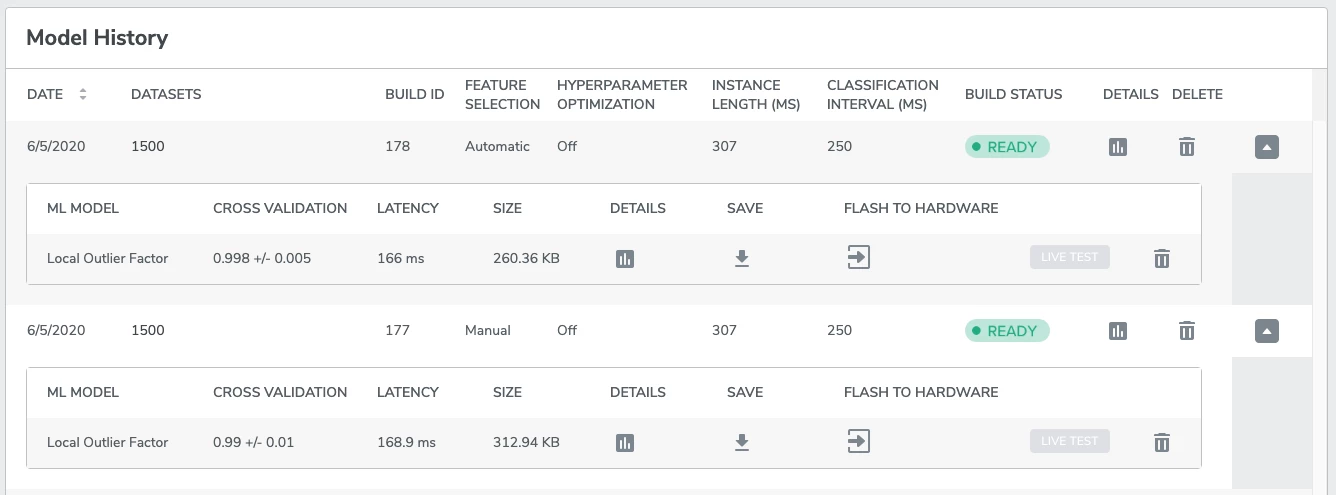This screenshot has height=495, width=1336.
Task: Sort the table by the DATE column arrows
Action: pos(83,94)
